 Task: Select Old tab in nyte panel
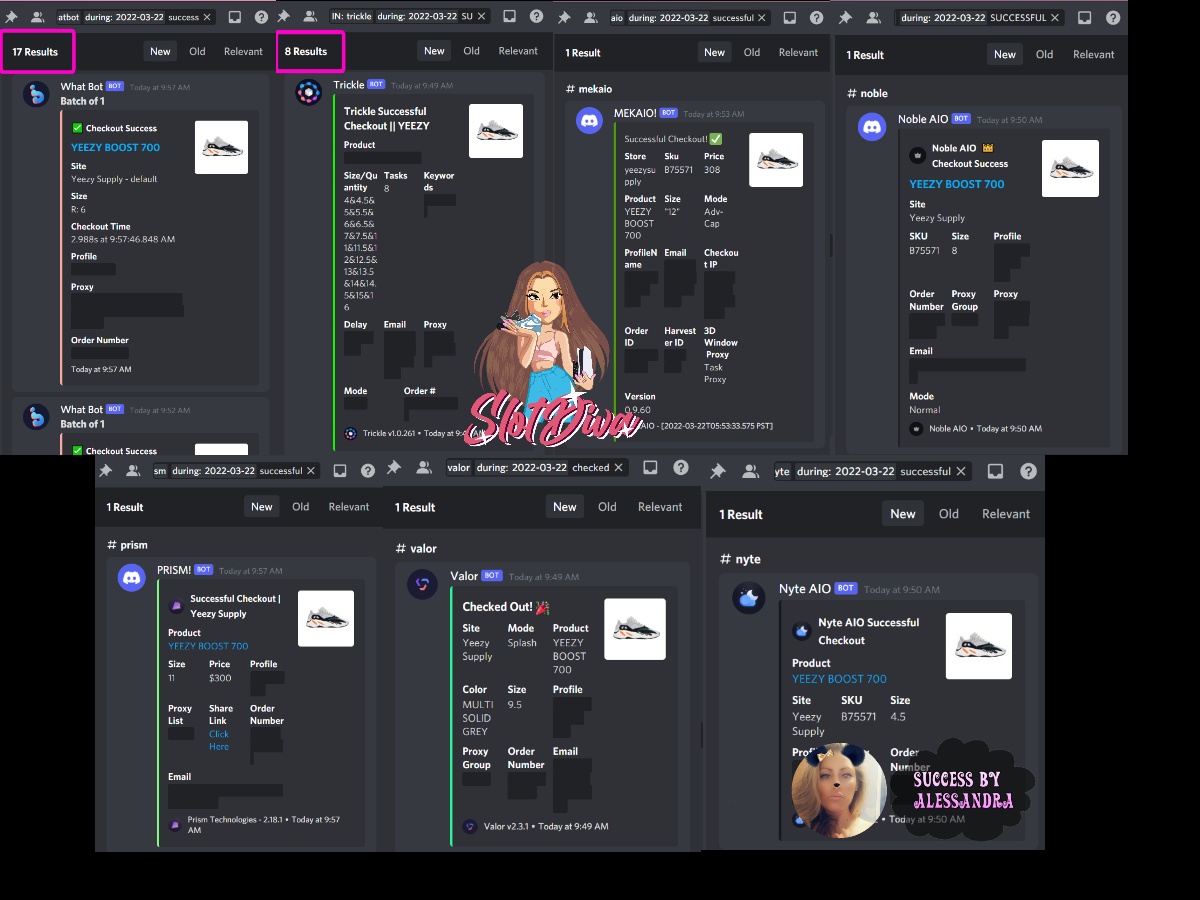(949, 514)
